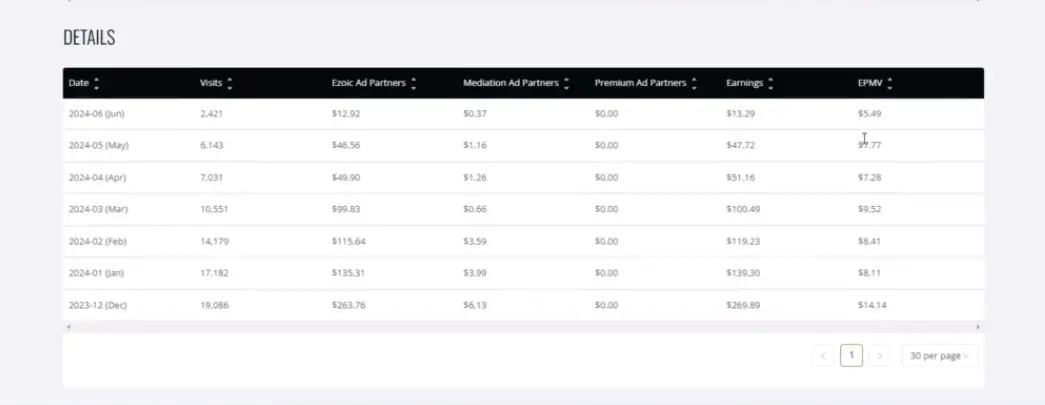Click the $135.31 Ezoic partners value

click(x=349, y=273)
